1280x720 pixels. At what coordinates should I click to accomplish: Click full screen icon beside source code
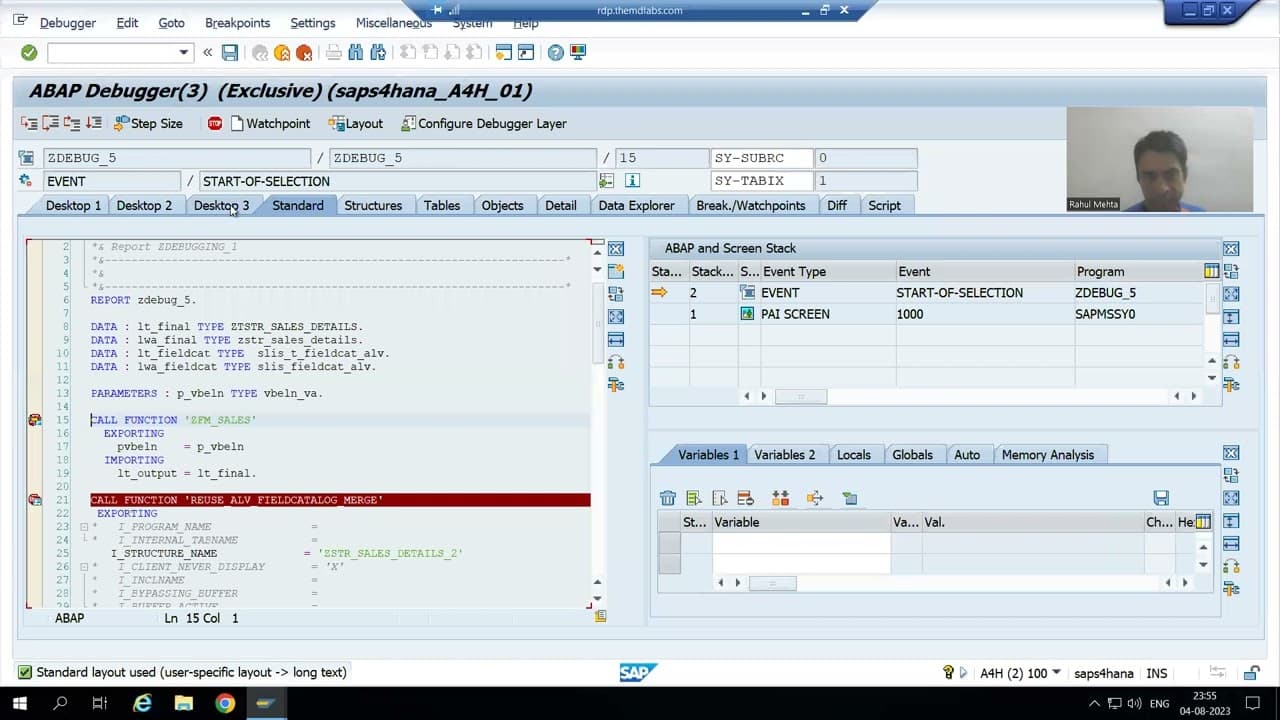pos(616,316)
